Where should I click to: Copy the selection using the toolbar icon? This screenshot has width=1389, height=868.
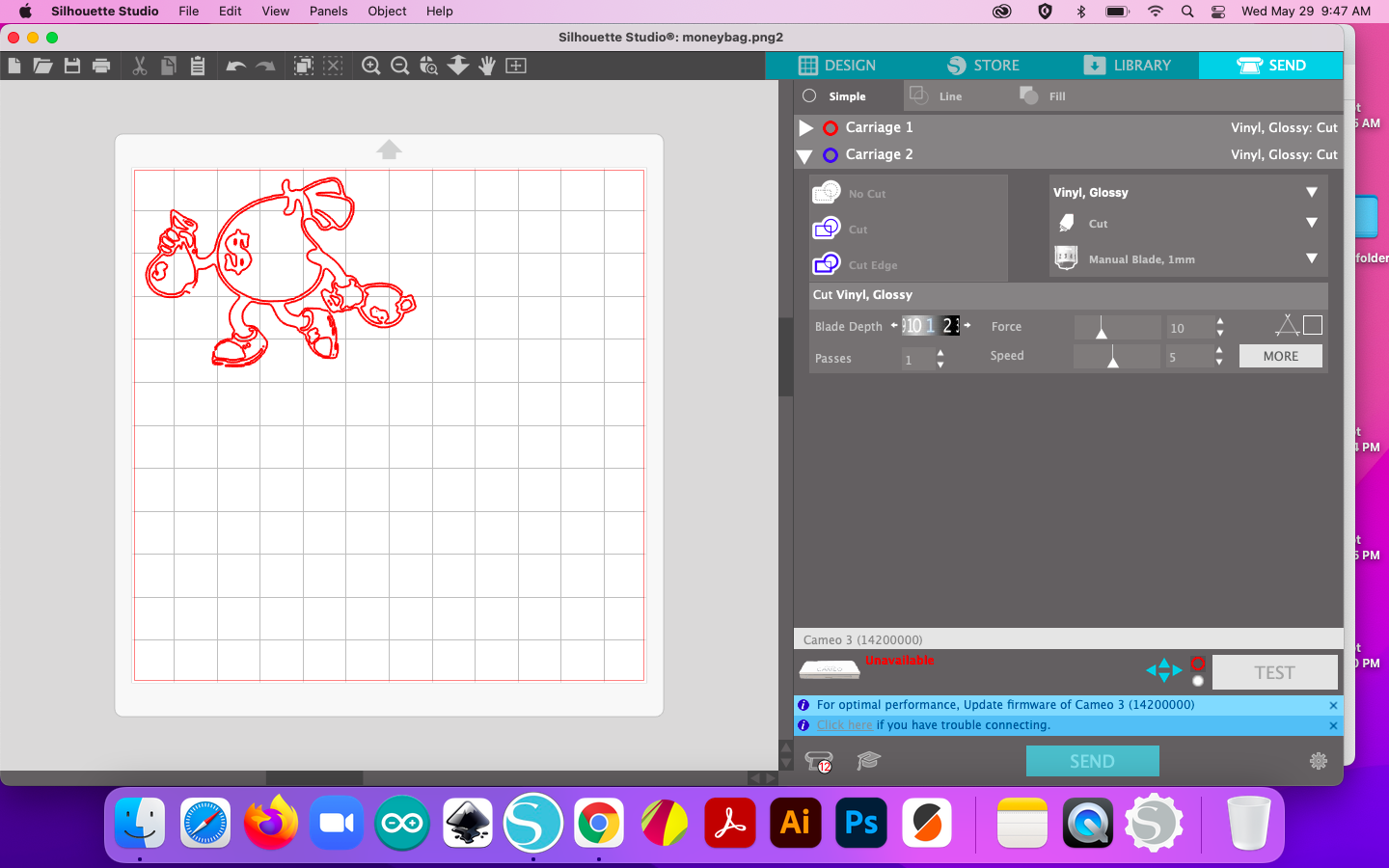click(168, 66)
